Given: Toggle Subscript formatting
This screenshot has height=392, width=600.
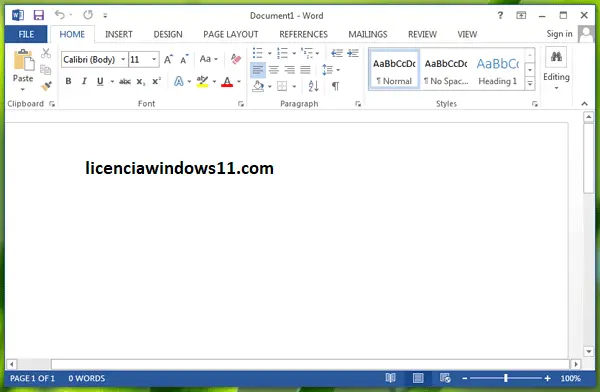Looking at the screenshot, I should [x=140, y=82].
